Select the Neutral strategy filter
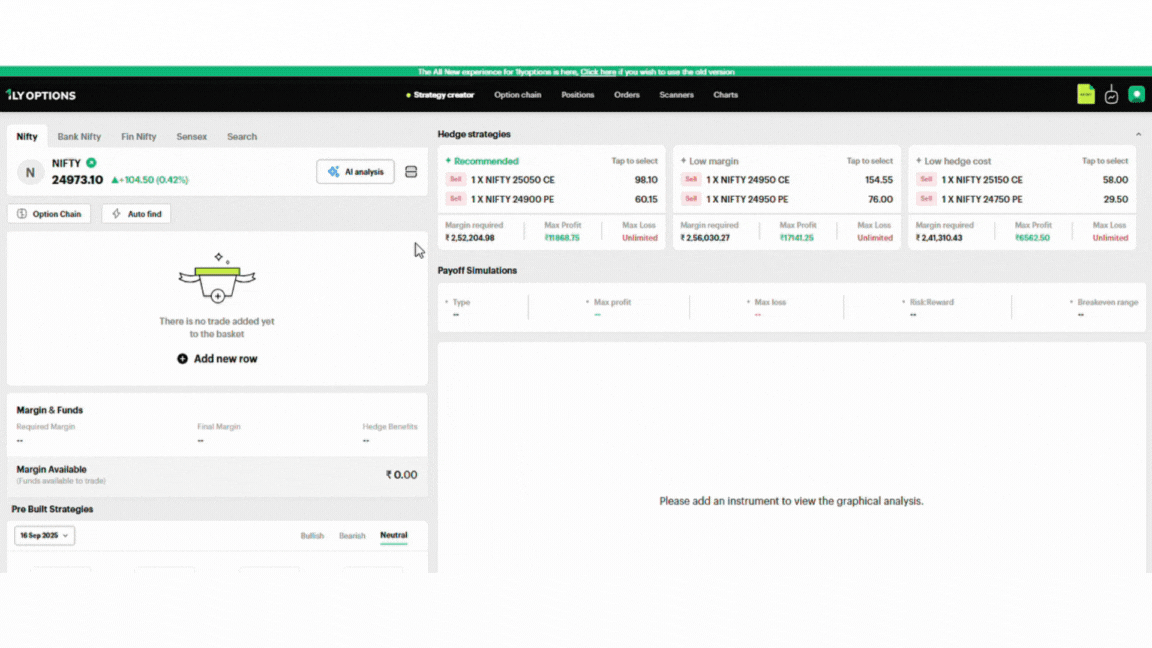Screen dimensions: 1152x648 (x=393, y=535)
